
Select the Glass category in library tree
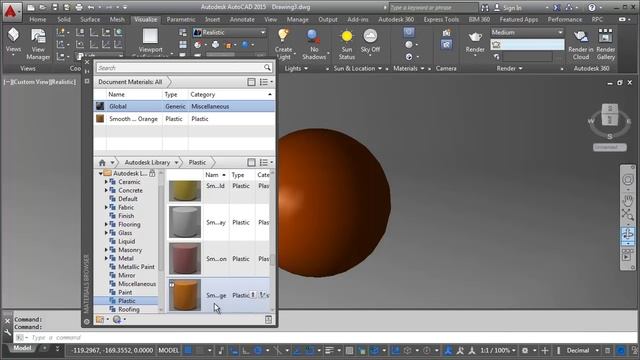(x=125, y=233)
